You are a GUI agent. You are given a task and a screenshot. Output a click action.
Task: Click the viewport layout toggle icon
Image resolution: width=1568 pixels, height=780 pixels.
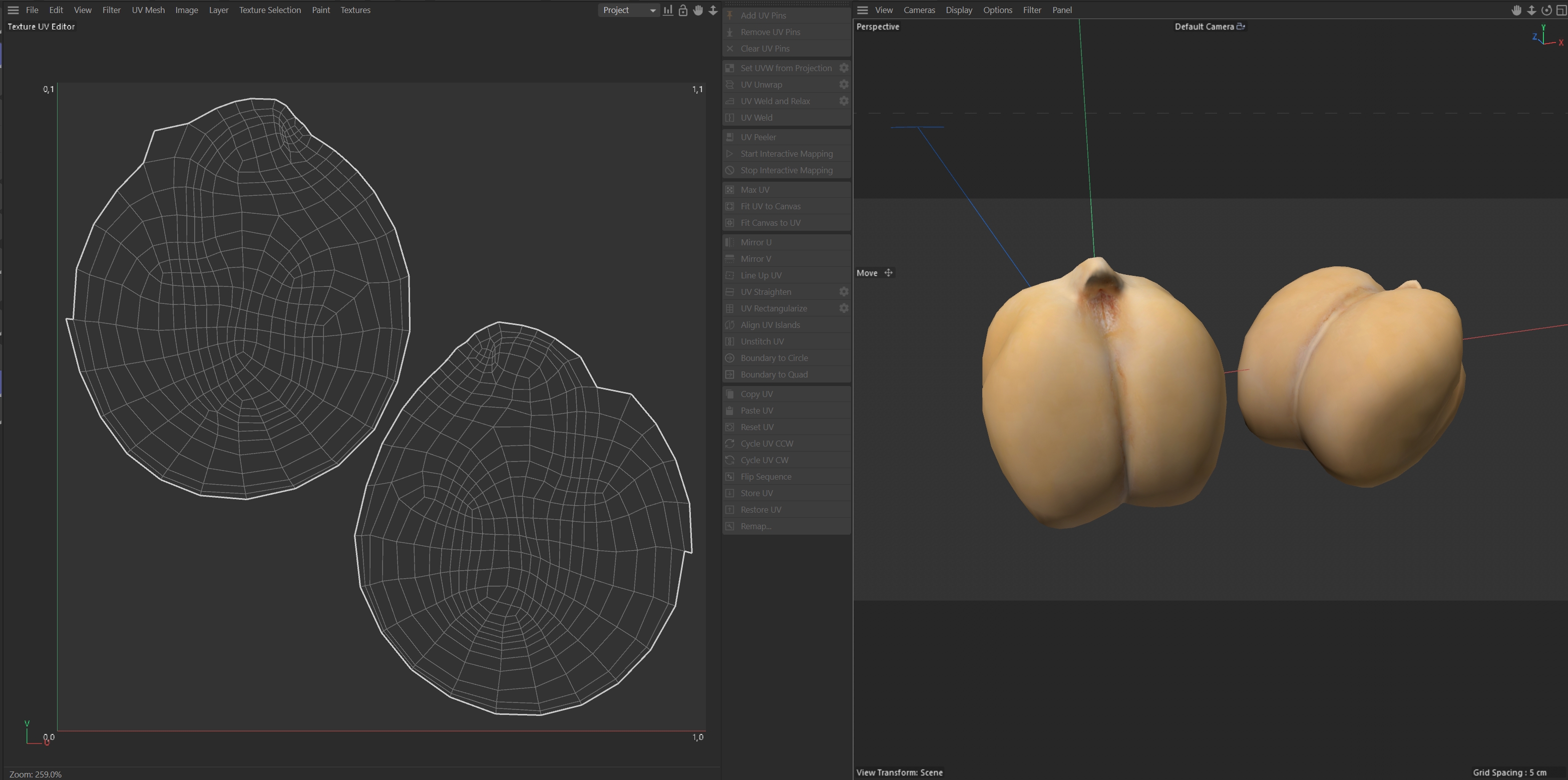click(1561, 11)
